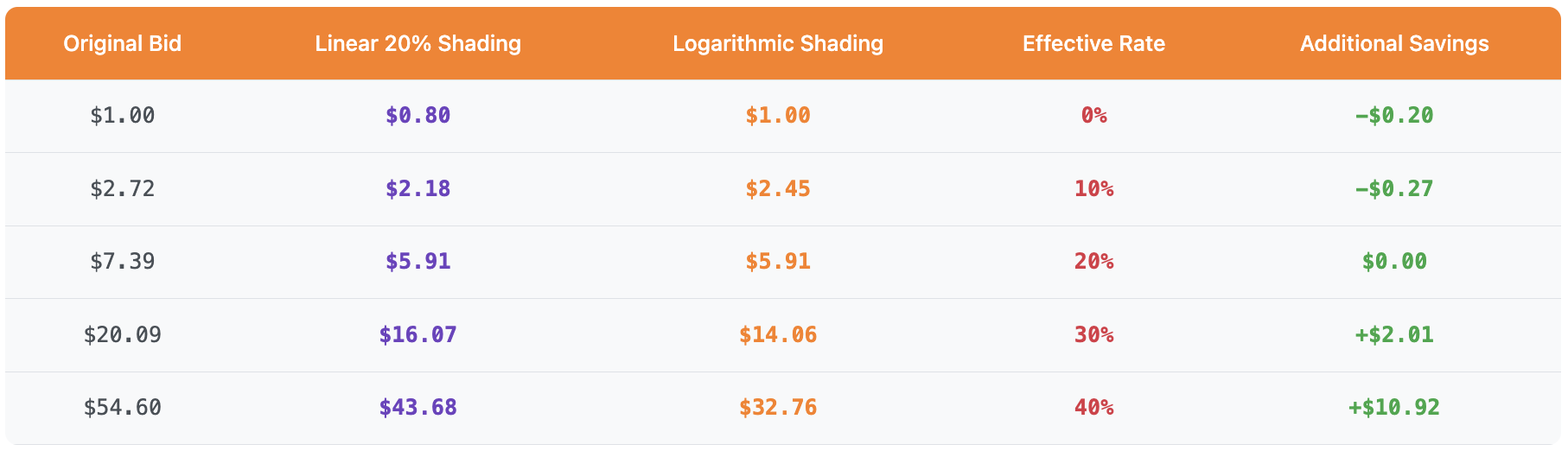Screen dimensions: 1568x451
Task: Select the 20% effective rate cell
Action: click(x=1093, y=261)
